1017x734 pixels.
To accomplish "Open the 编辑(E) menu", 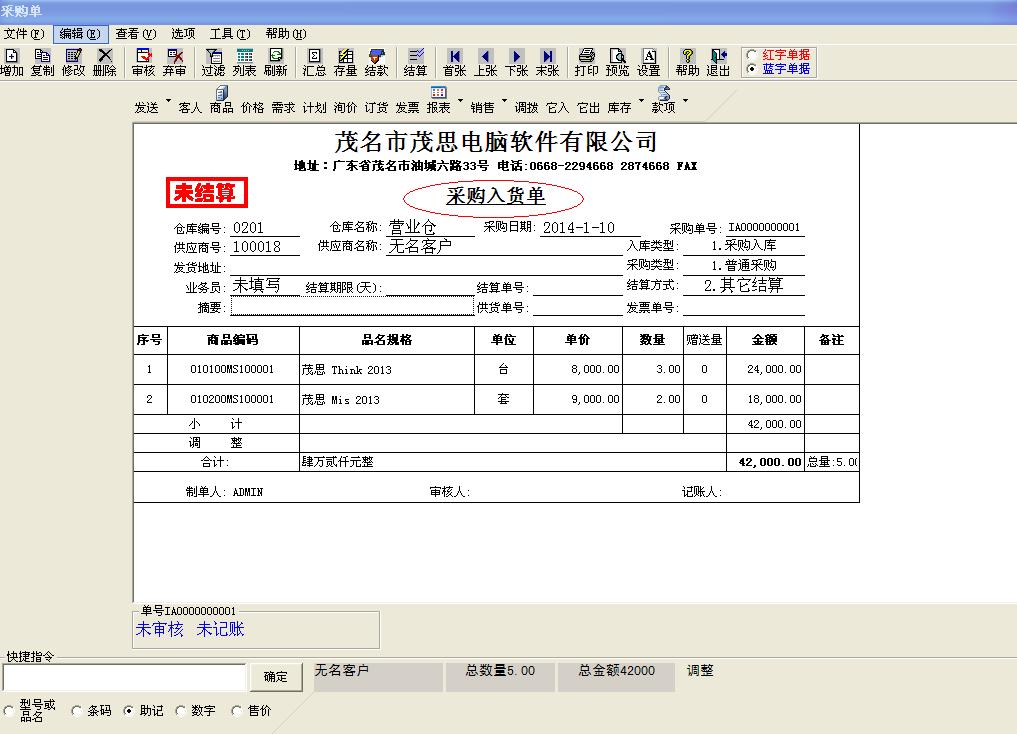I will (79, 34).
